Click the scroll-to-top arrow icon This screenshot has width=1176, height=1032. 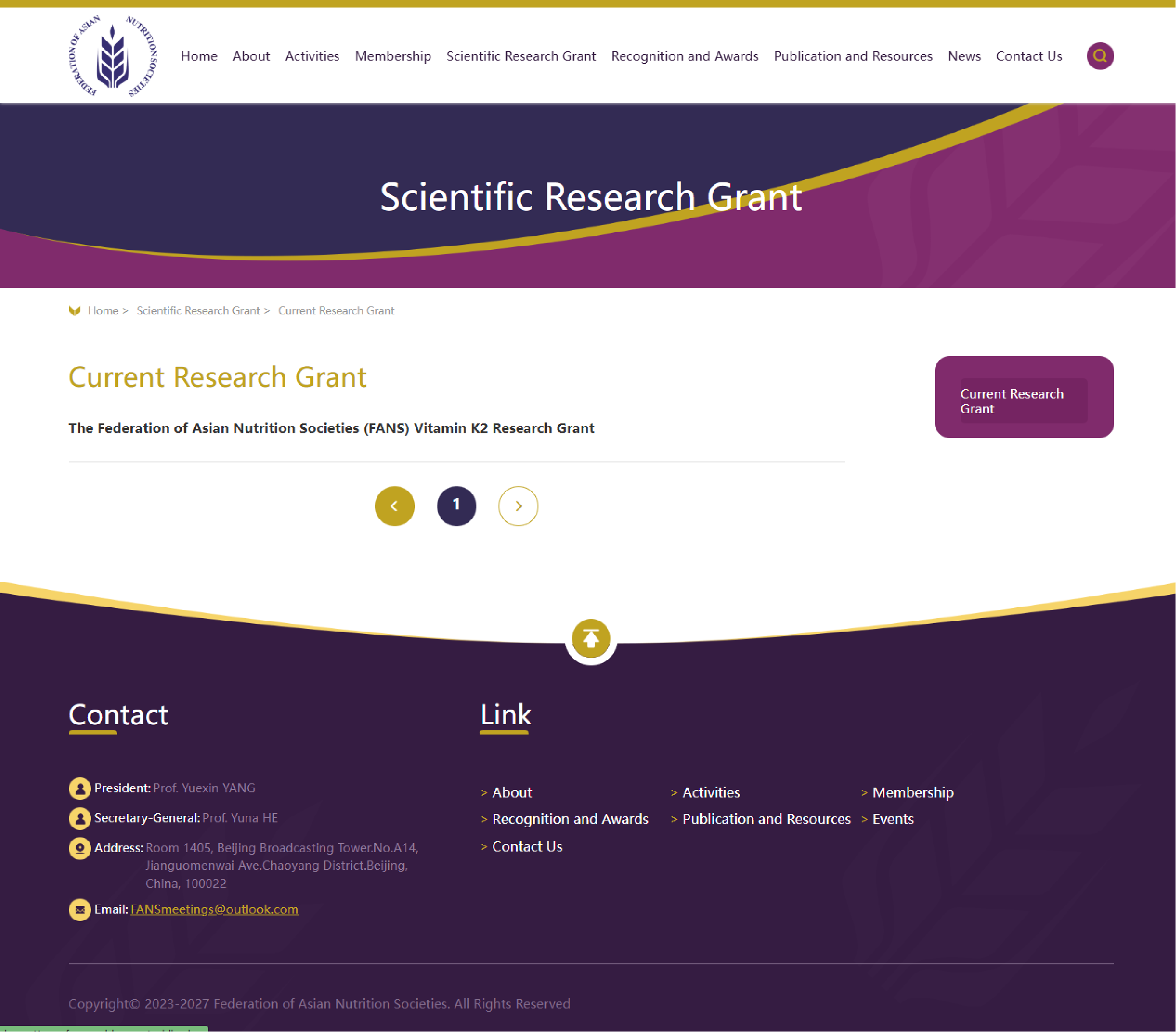[591, 638]
